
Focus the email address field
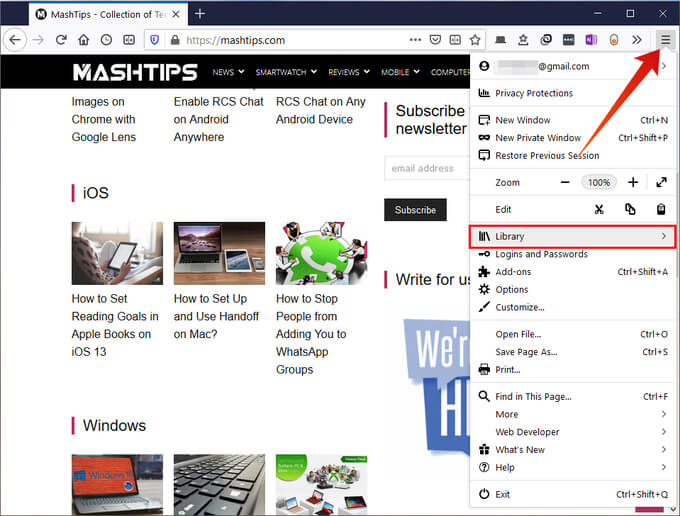[x=427, y=168]
